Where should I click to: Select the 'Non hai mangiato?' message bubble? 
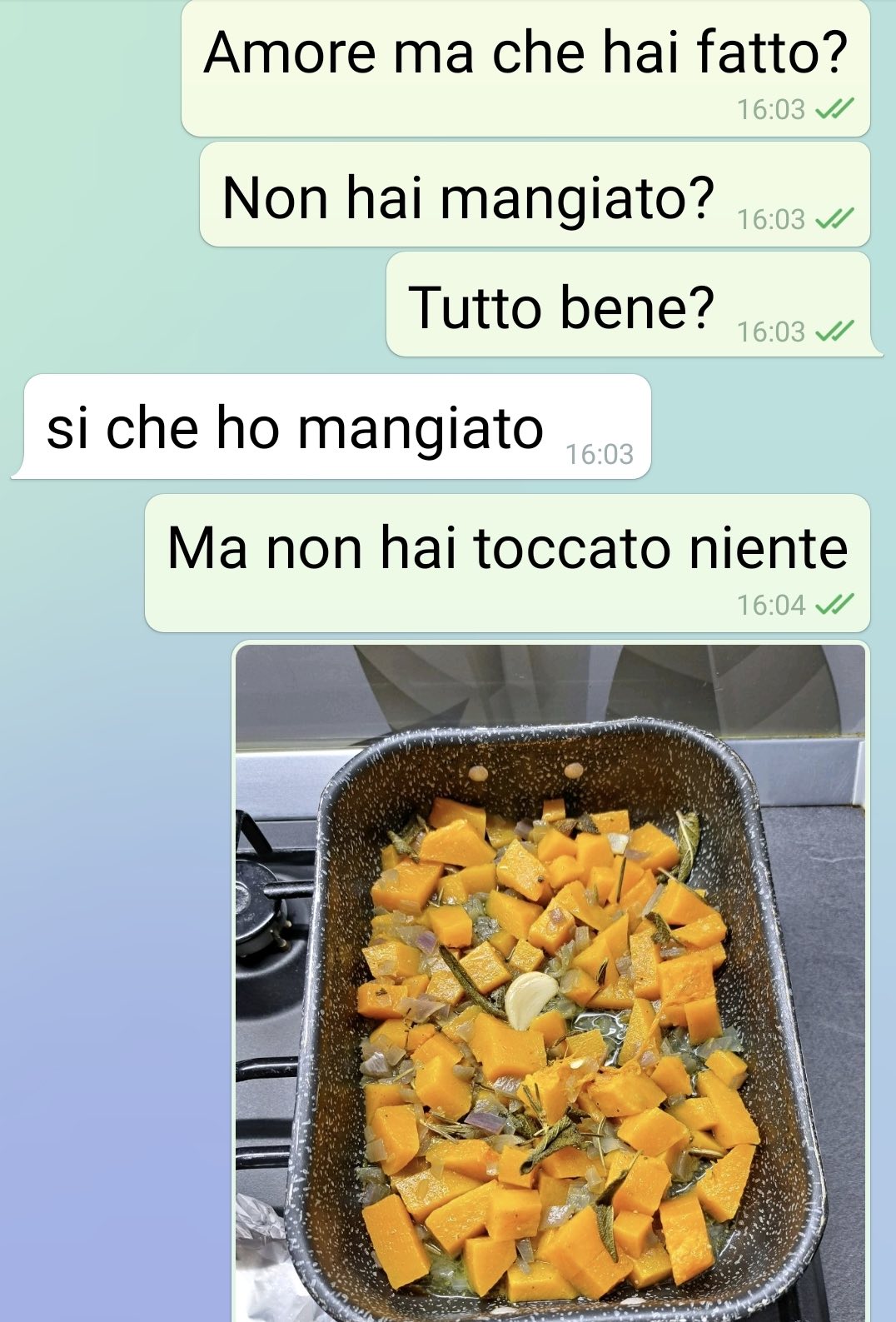point(535,194)
